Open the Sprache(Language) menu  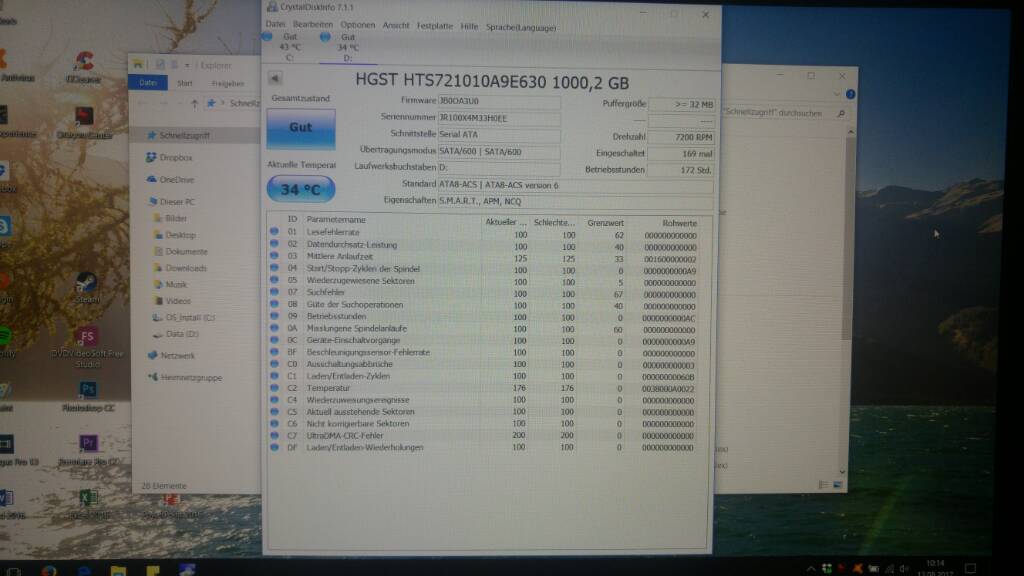coord(521,27)
